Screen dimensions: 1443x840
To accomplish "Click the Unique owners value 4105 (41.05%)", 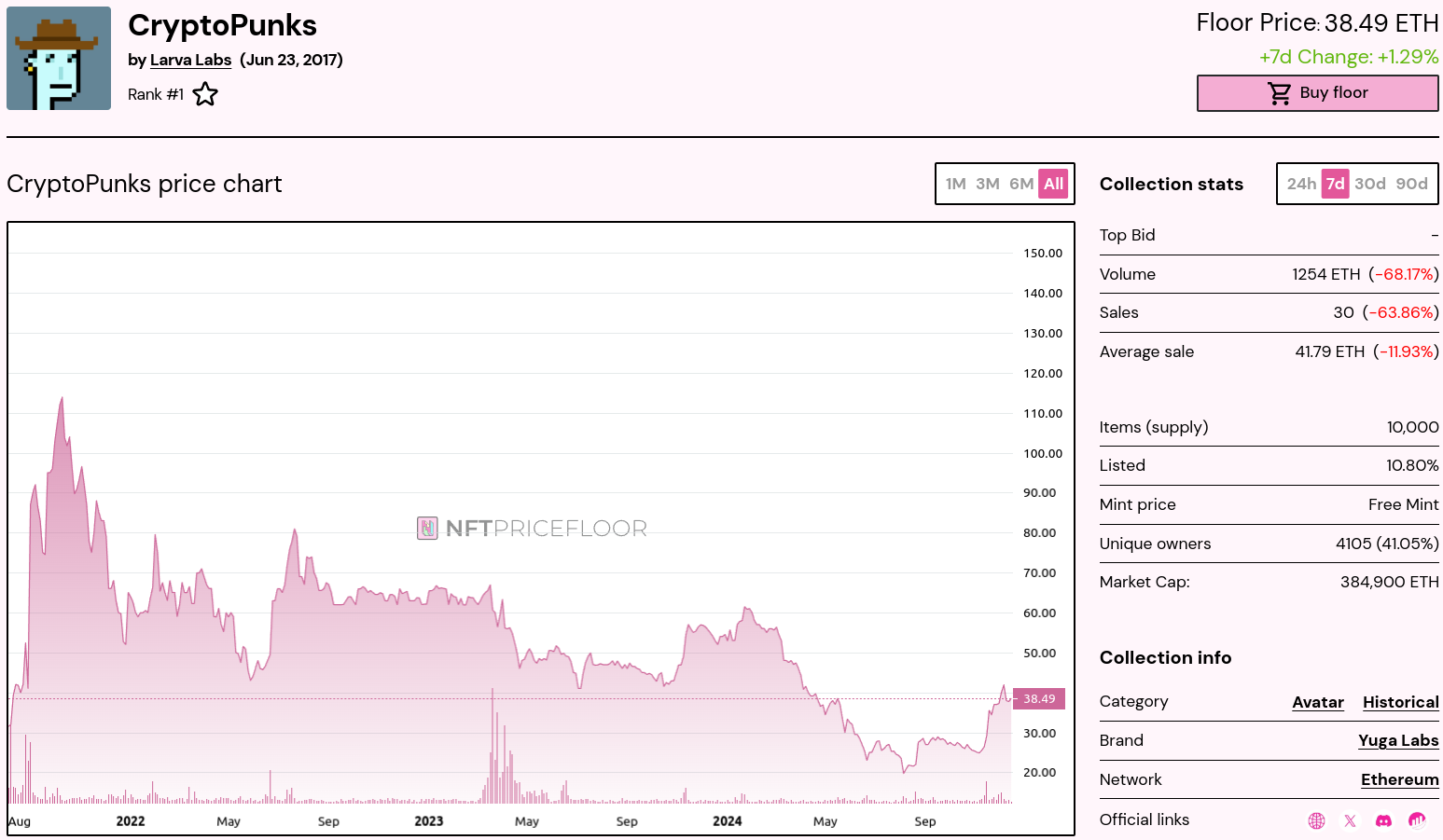I will pos(1387,544).
